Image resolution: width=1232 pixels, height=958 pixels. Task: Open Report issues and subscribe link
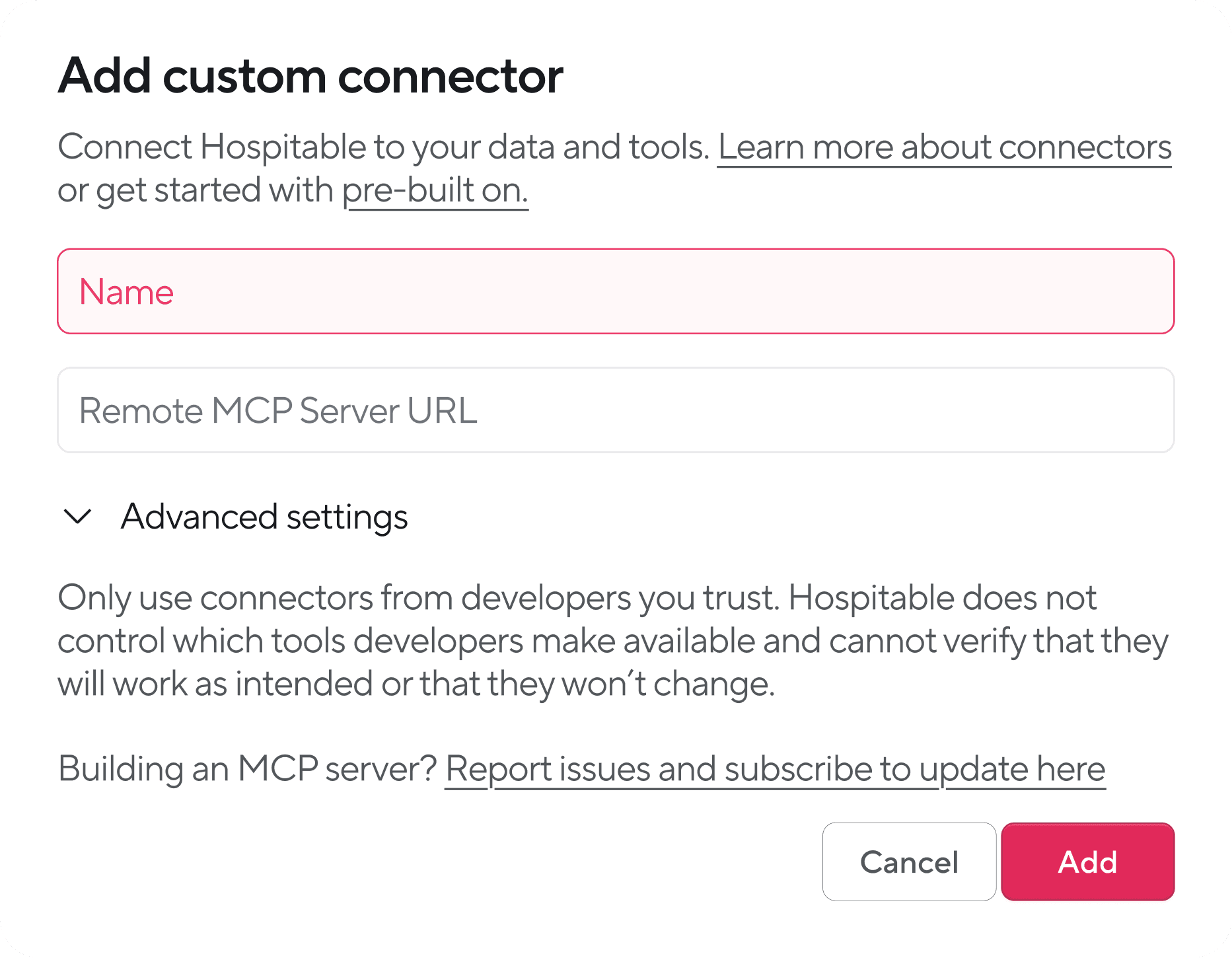pos(775,769)
